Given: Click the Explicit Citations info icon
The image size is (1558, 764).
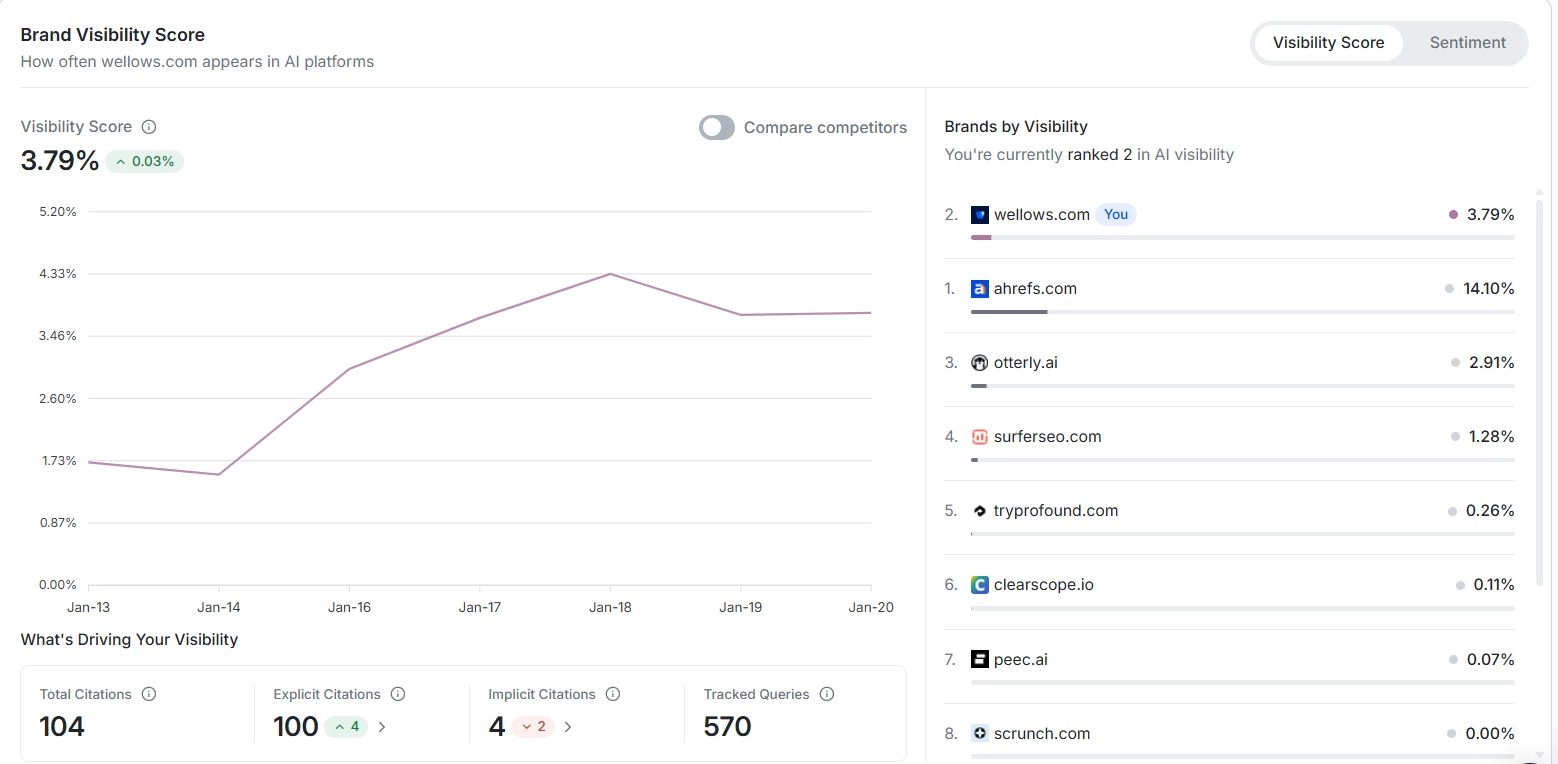Looking at the screenshot, I should coord(398,694).
